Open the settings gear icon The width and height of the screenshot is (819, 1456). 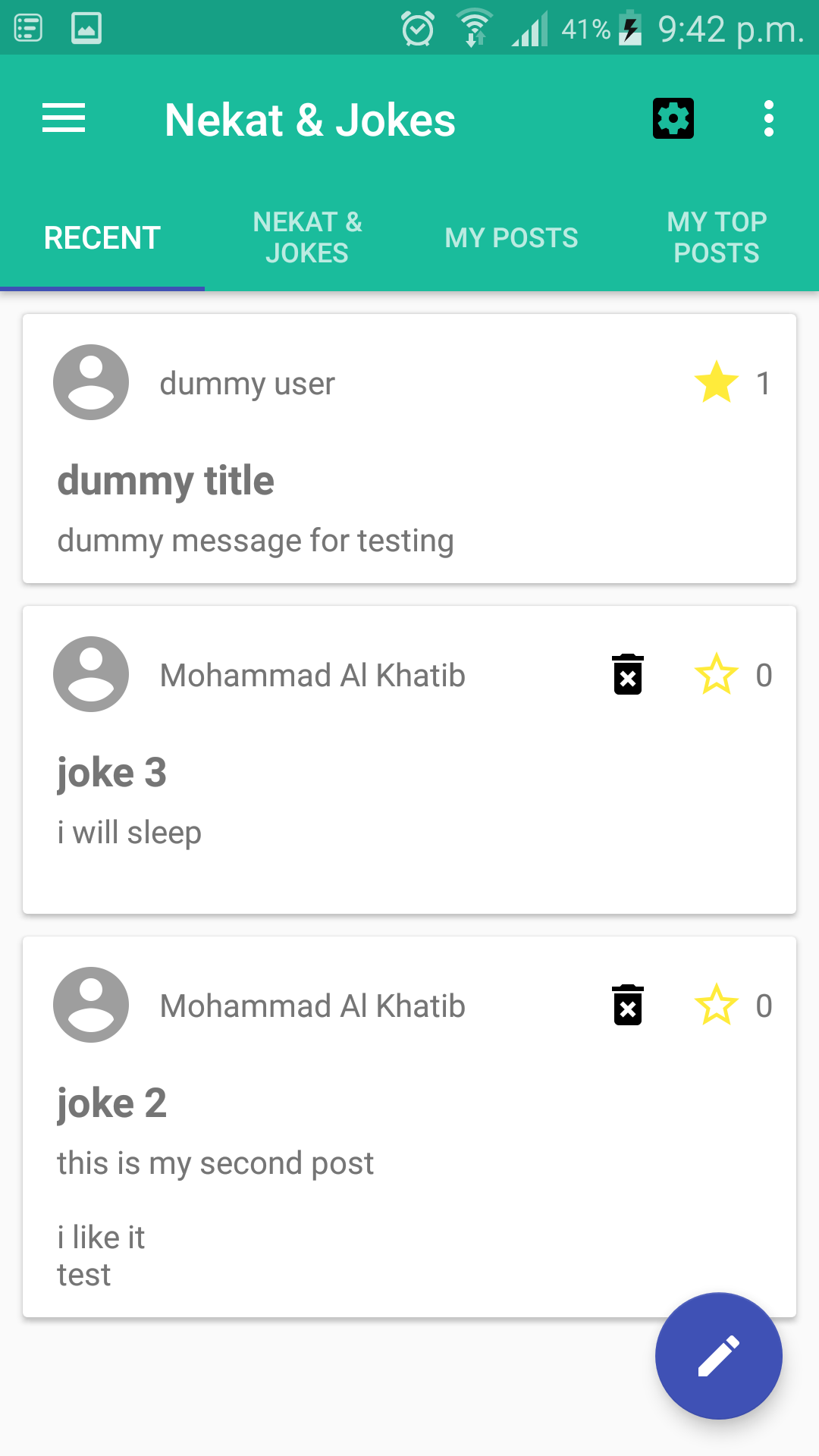pos(673,119)
